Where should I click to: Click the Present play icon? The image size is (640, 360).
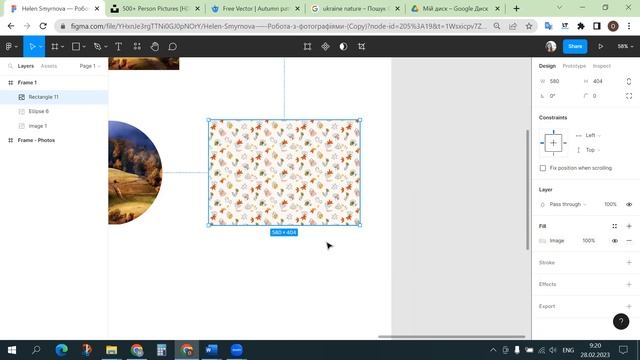tap(601, 47)
